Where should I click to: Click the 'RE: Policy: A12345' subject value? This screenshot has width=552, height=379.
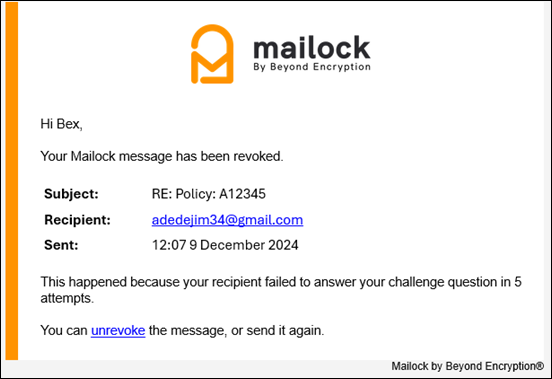pos(208,194)
